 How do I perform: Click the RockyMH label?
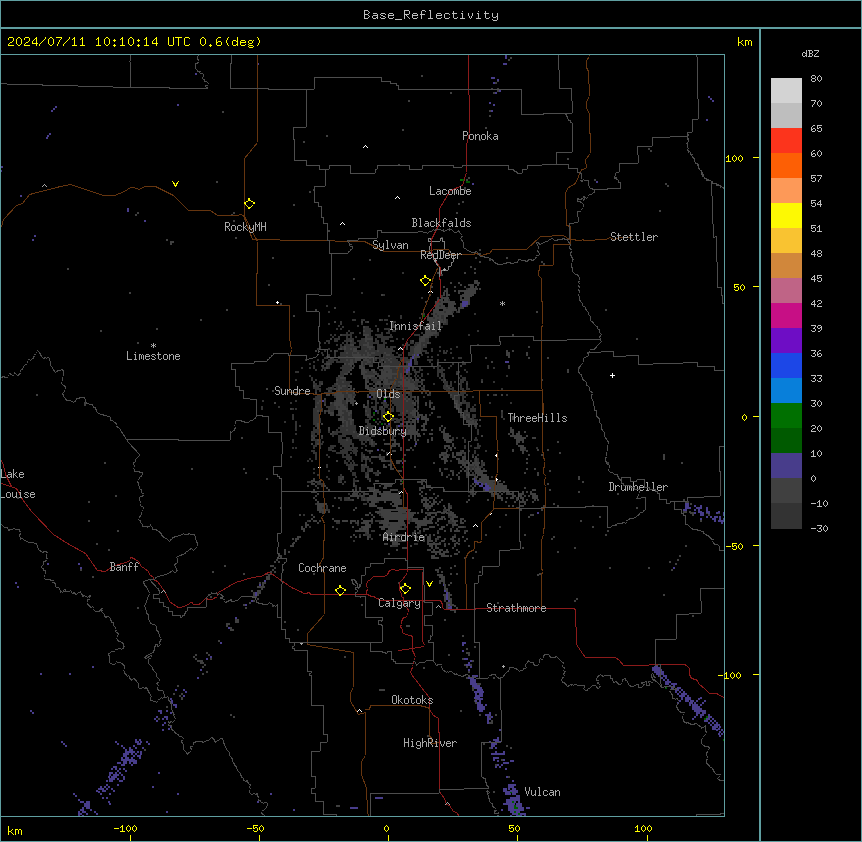(245, 227)
